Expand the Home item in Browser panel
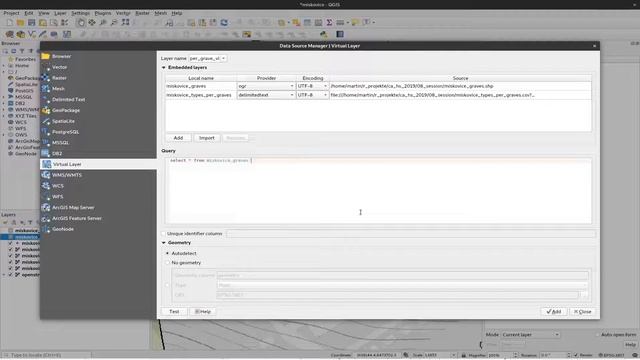The height and width of the screenshot is (360, 640). (x=4, y=66)
